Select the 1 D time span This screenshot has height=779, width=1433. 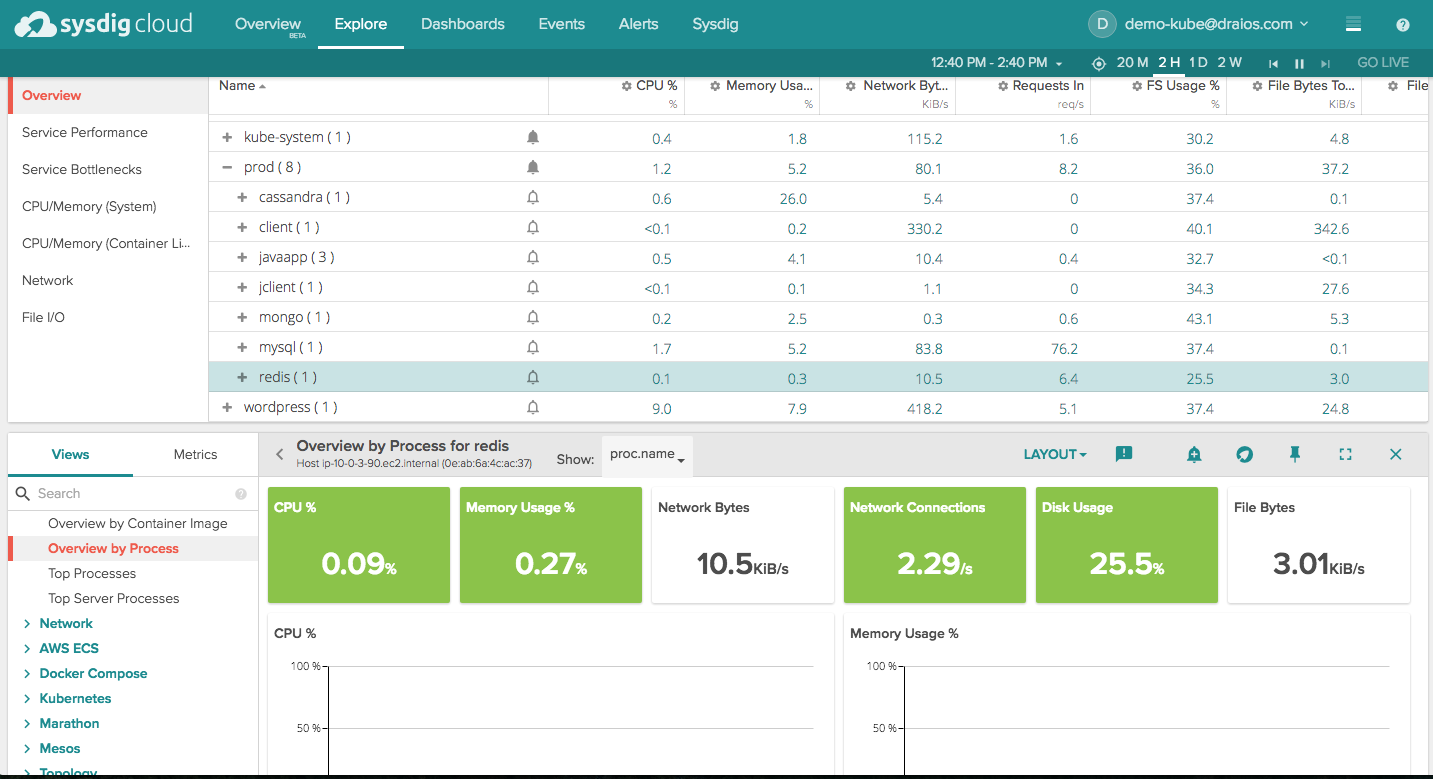[x=1198, y=63]
